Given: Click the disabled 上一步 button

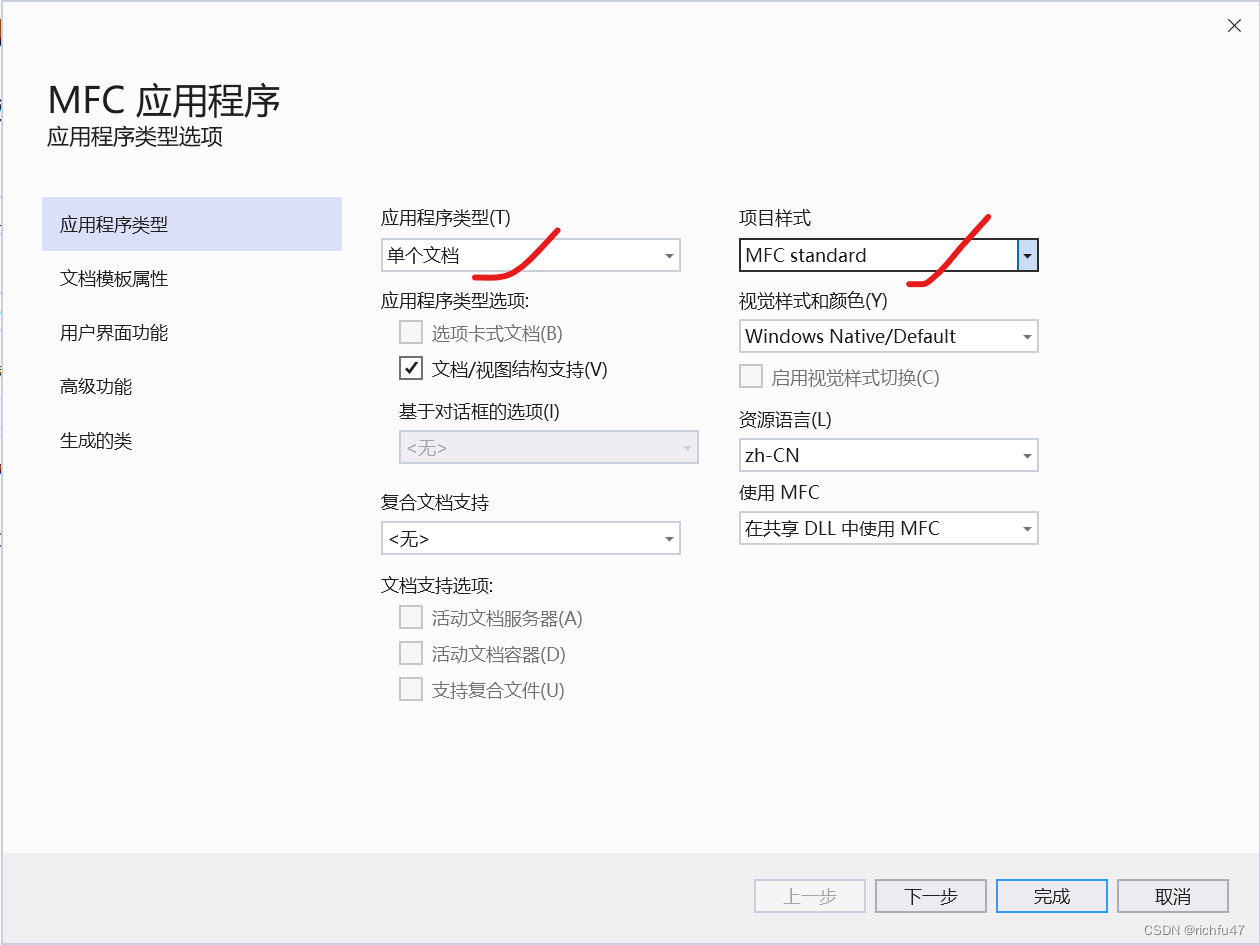Looking at the screenshot, I should tap(810, 896).
